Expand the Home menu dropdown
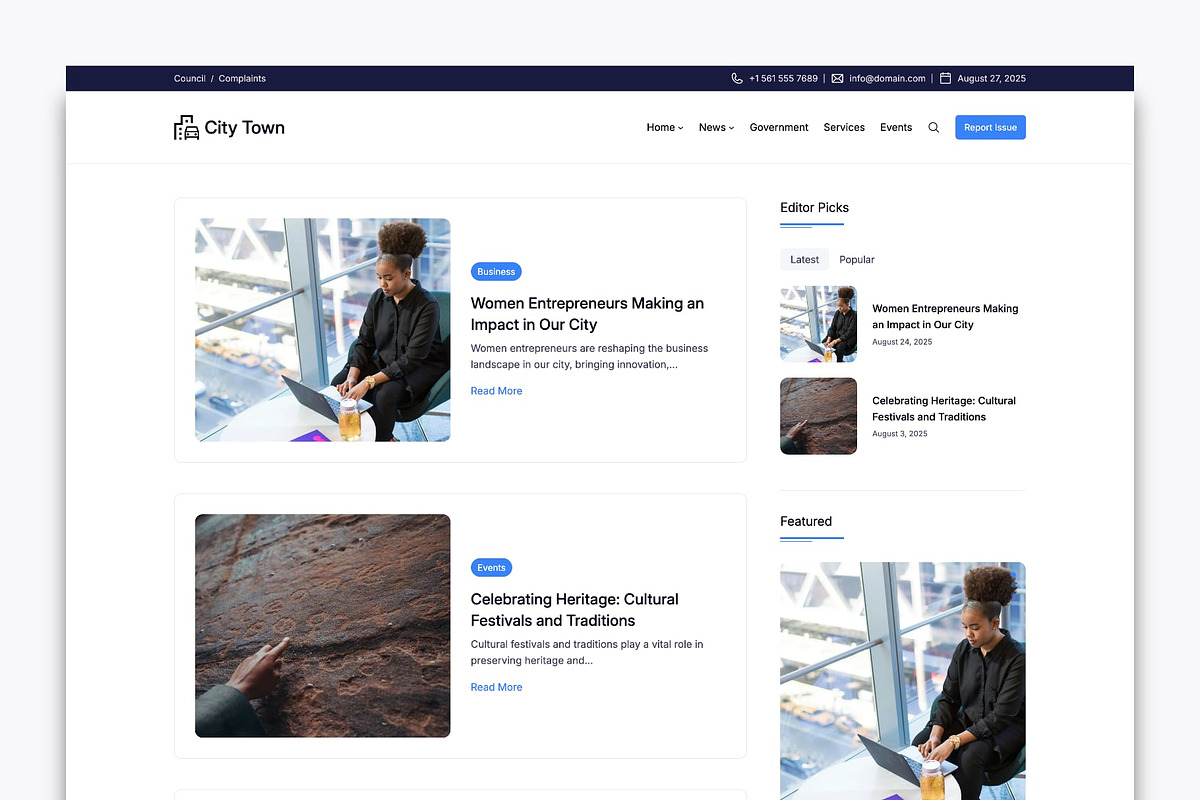Viewport: 1200px width, 800px height. pos(665,128)
